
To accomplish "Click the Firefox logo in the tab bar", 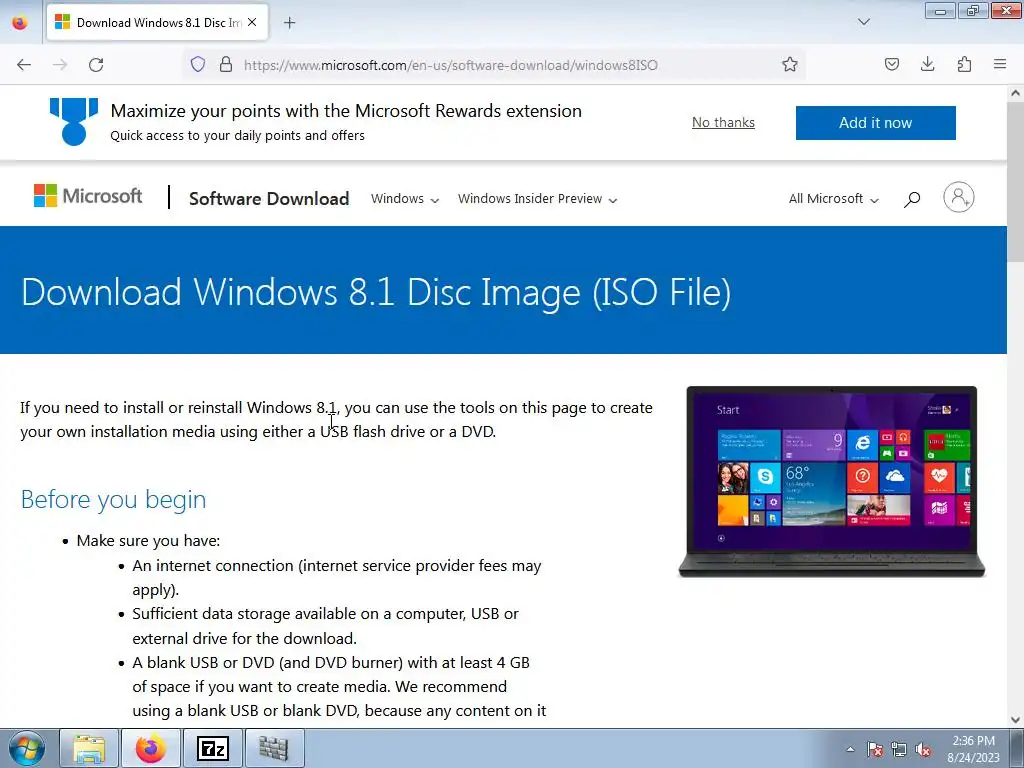I will click(x=20, y=22).
